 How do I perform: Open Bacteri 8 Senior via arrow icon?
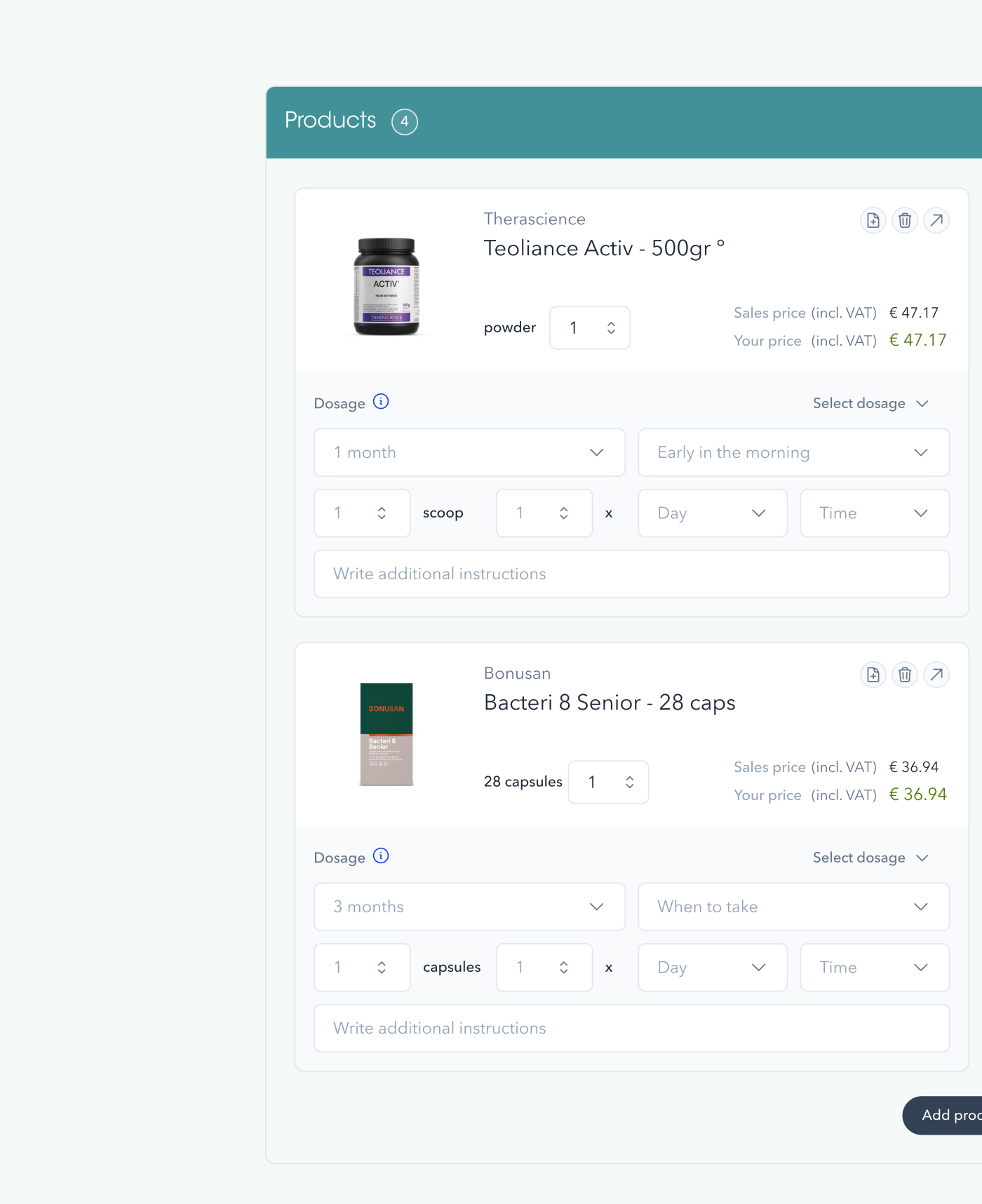pyautogui.click(x=936, y=675)
